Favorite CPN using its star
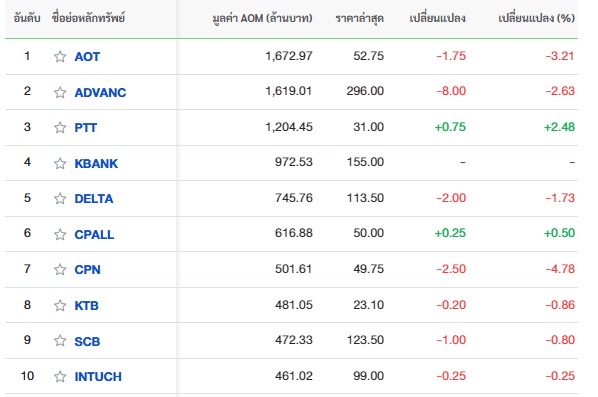The height and width of the screenshot is (397, 598). point(60,270)
